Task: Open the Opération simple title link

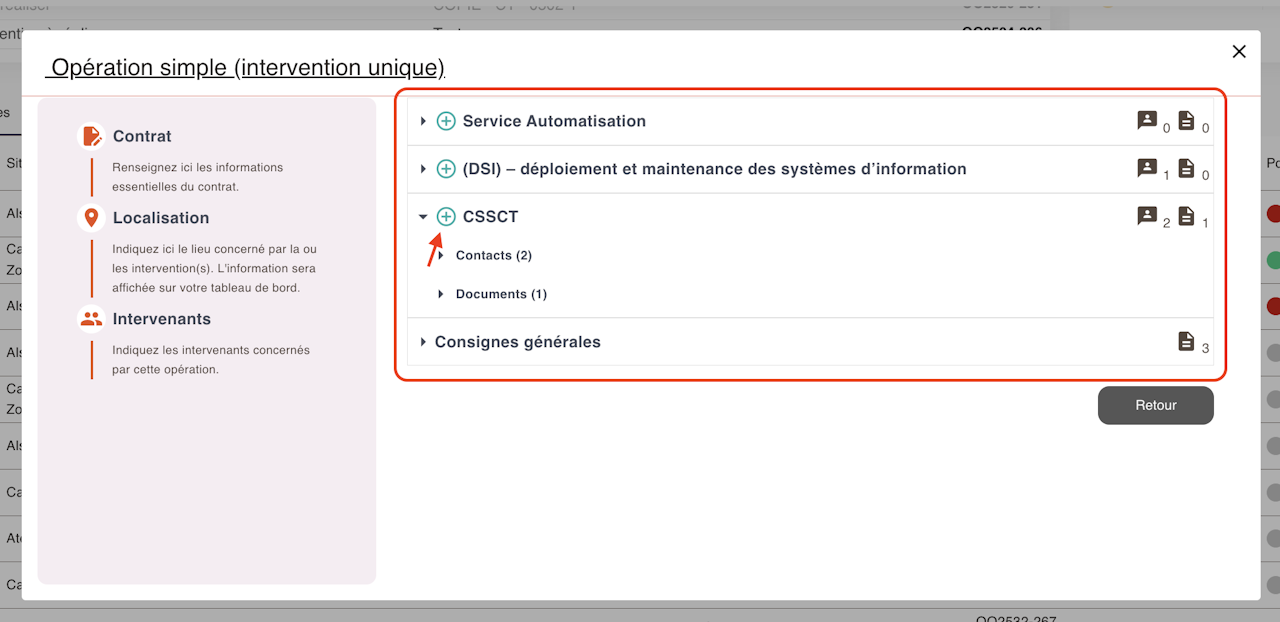Action: tap(247, 68)
